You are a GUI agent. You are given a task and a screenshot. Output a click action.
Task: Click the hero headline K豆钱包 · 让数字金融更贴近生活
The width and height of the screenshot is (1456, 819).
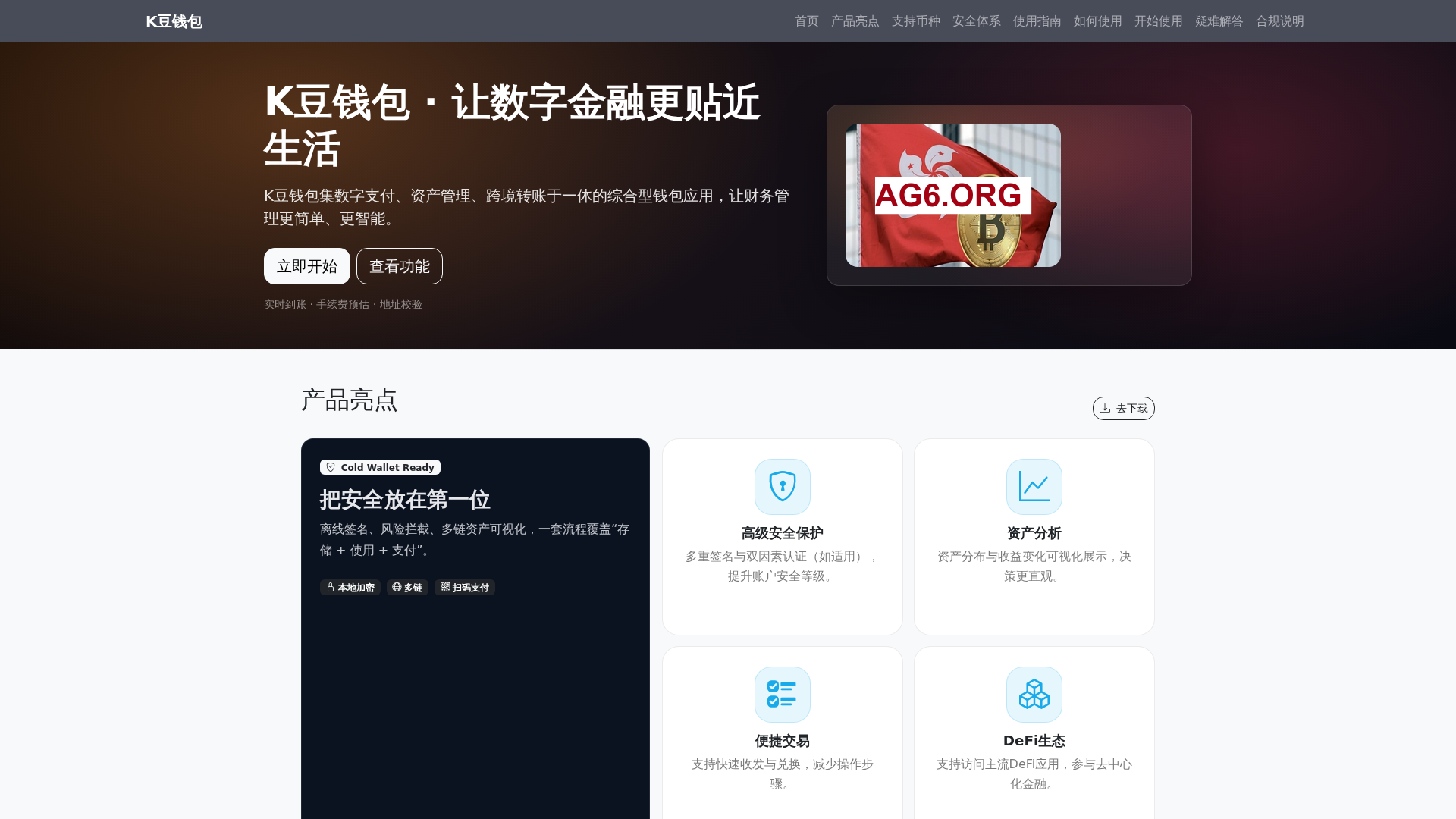512,125
